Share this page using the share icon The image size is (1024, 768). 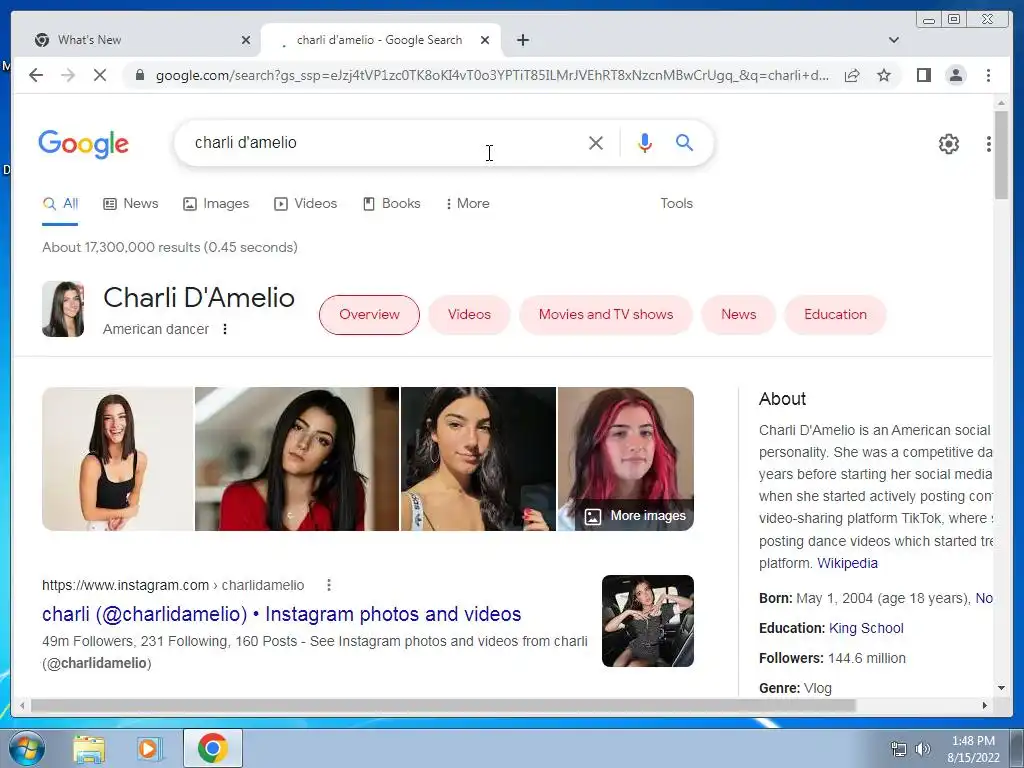[852, 75]
